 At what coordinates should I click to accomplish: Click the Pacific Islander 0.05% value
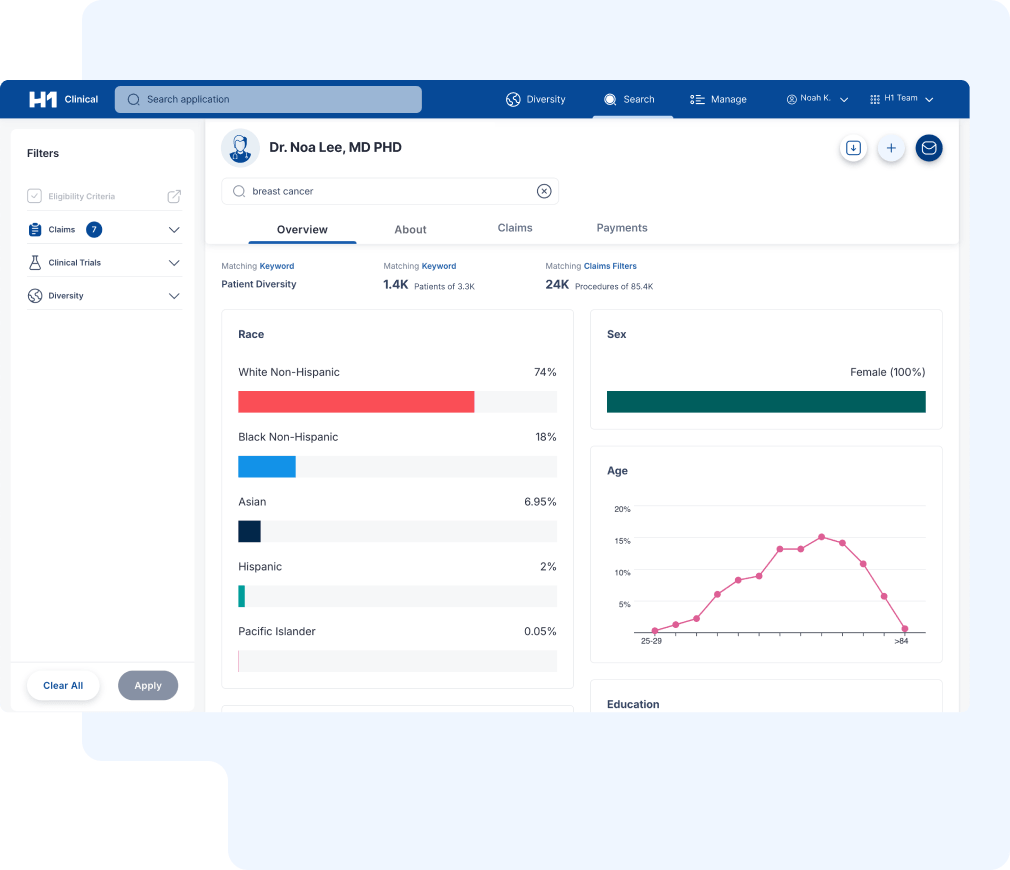click(x=540, y=632)
